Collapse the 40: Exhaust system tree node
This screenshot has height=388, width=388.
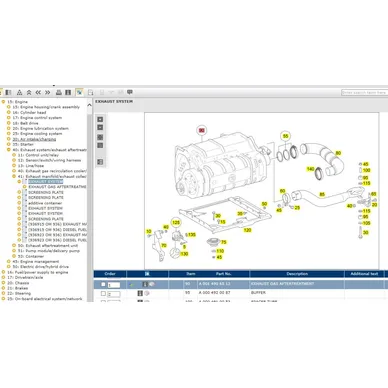(9, 150)
